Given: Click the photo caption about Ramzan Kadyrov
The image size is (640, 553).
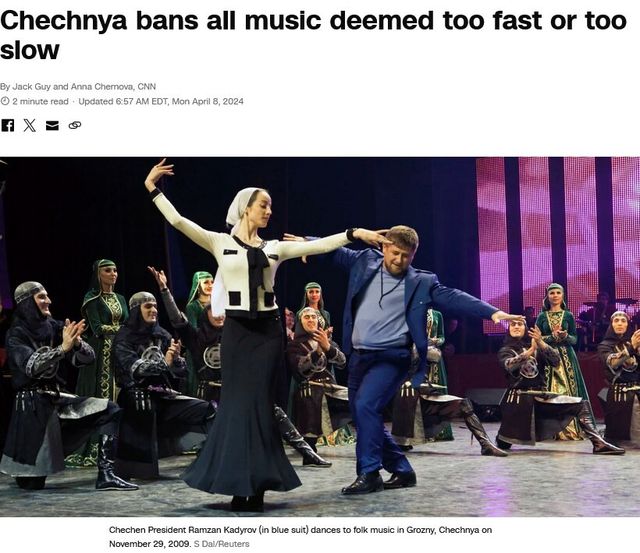Looking at the screenshot, I should click(300, 537).
